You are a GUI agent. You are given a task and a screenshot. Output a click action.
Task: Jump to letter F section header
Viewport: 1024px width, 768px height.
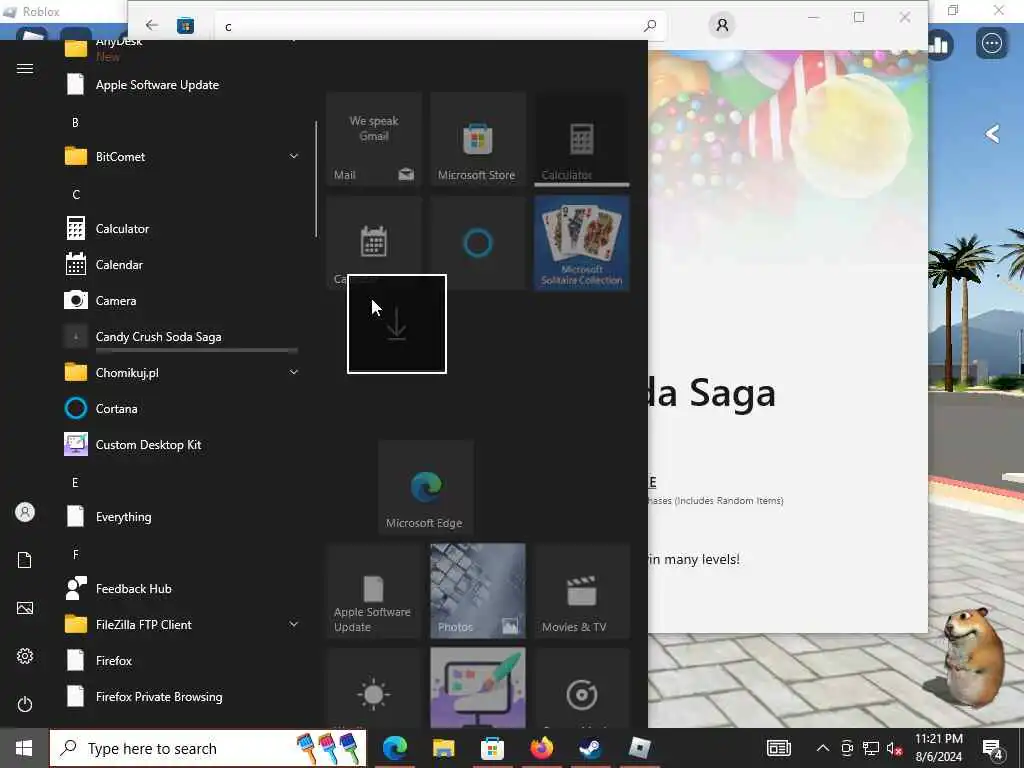[x=75, y=554]
